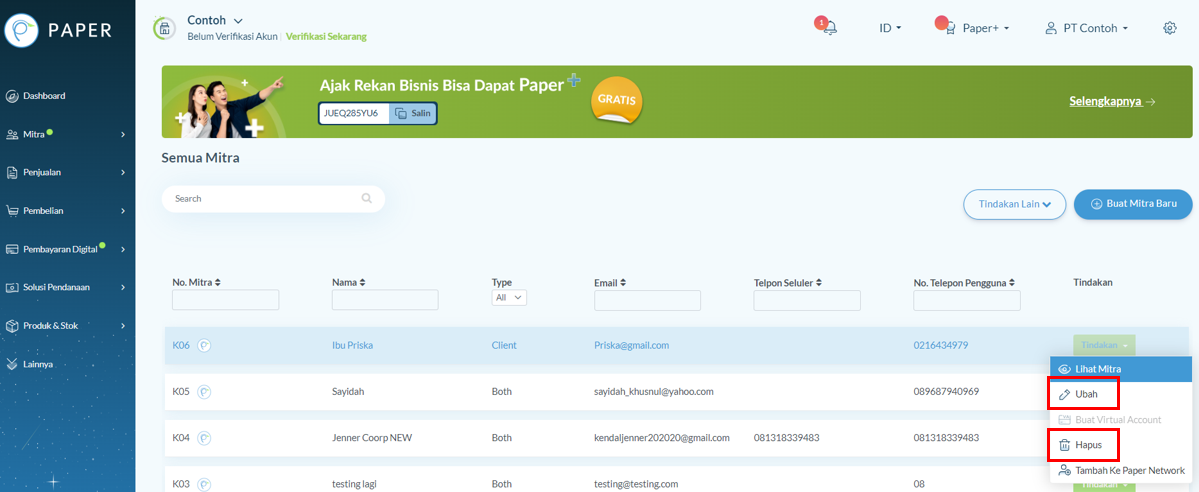Click Buat Virtual Account menu entry

click(1120, 419)
